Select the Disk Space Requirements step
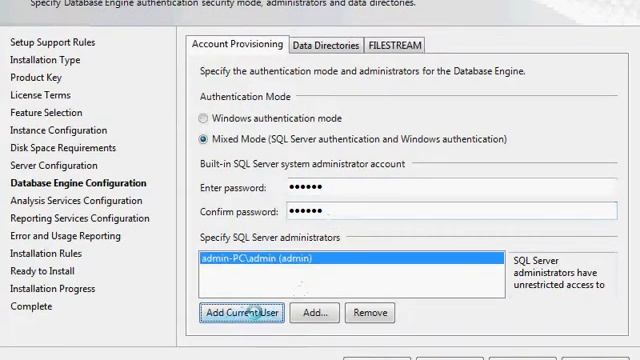Image resolution: width=640 pixels, height=360 pixels. (63, 148)
